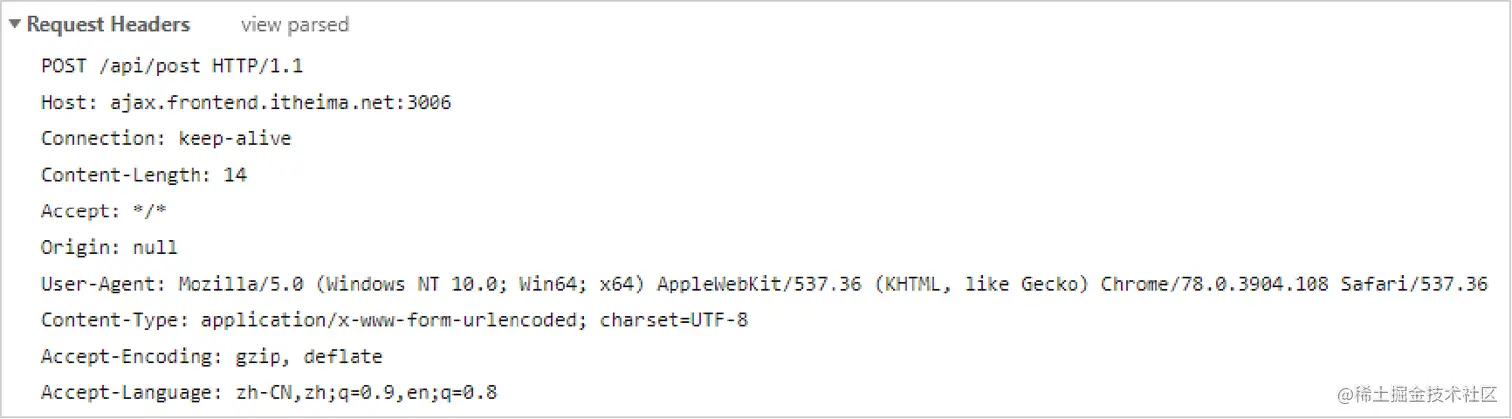Select the Content-Length value 14

tap(235, 175)
